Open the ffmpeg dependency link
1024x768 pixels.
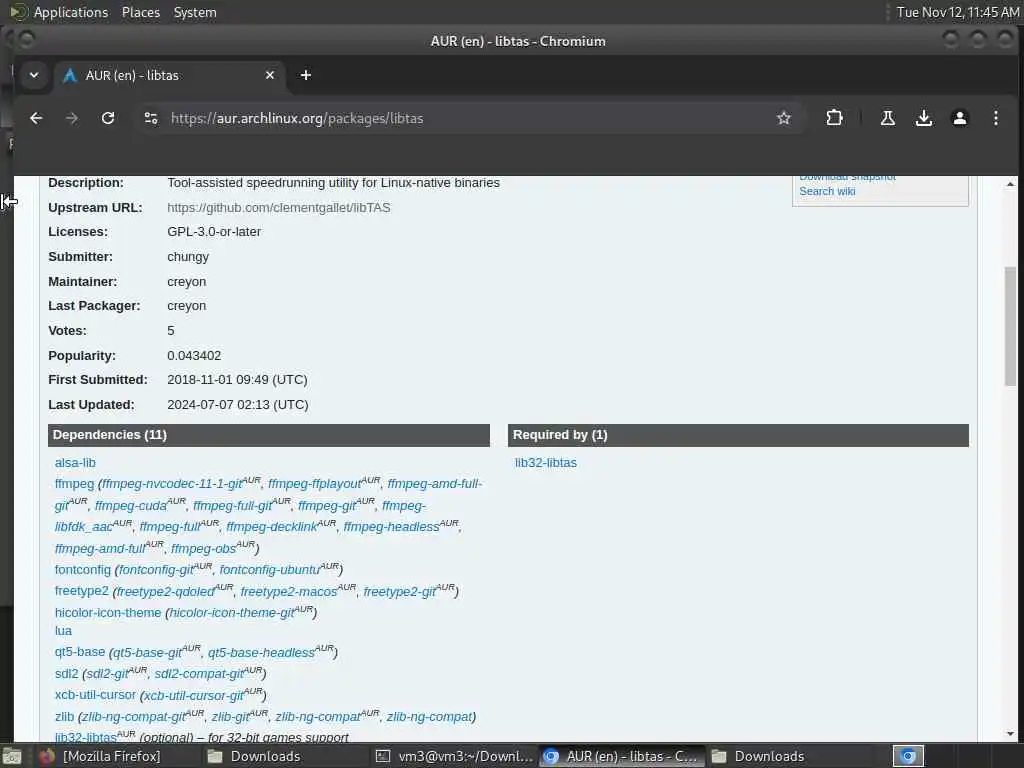(74, 484)
